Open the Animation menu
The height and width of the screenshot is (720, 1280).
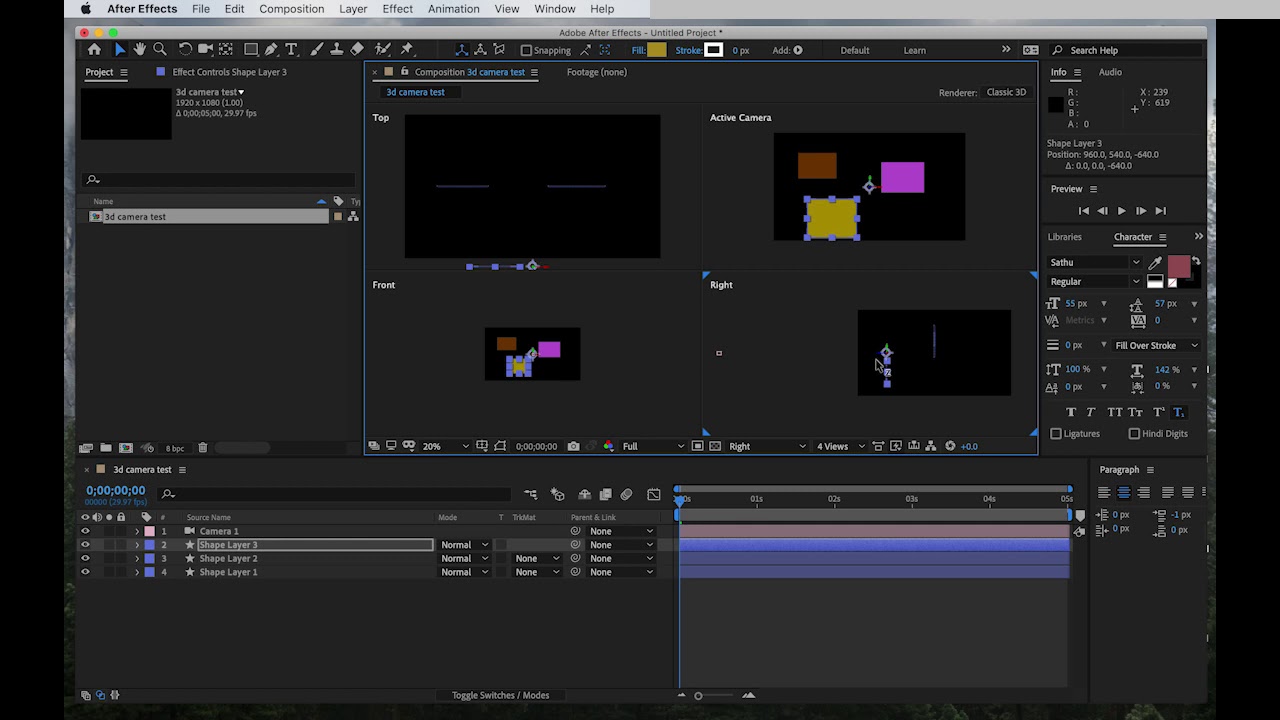[x=454, y=9]
